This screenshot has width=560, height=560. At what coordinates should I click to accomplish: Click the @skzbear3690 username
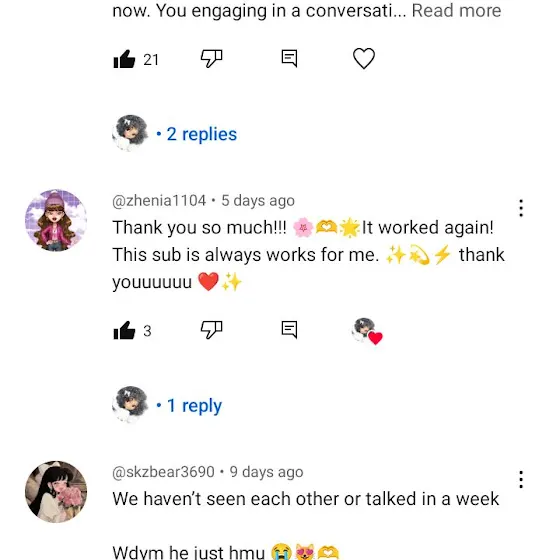[163, 472]
